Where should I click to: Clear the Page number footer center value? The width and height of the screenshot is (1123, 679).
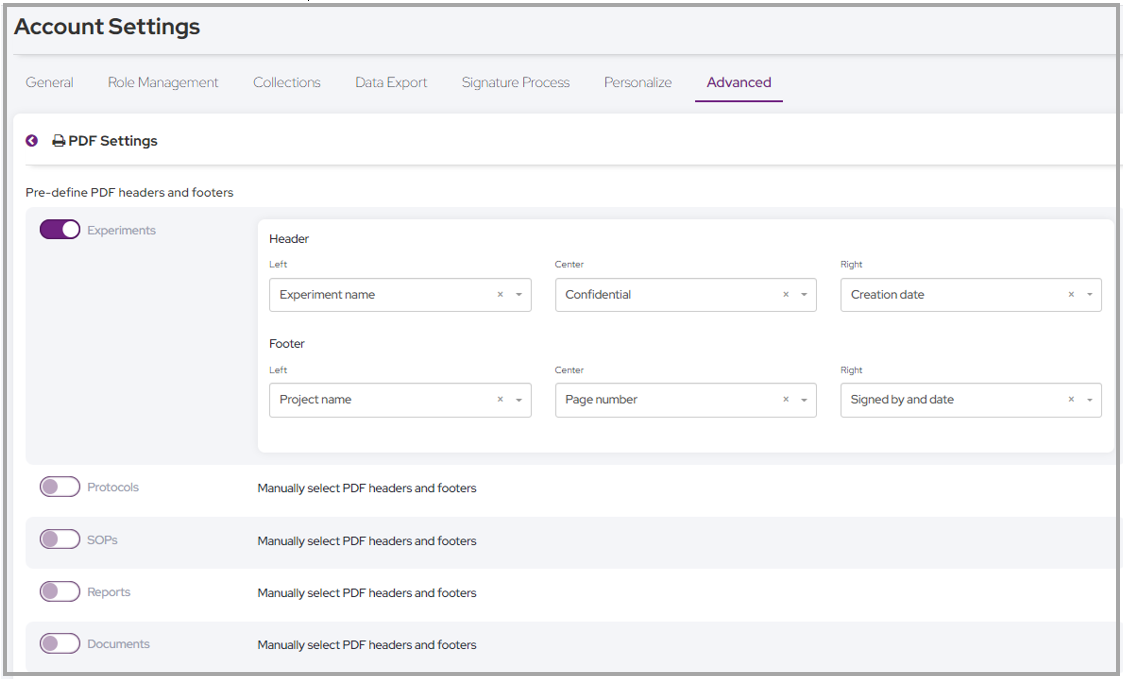pos(784,399)
